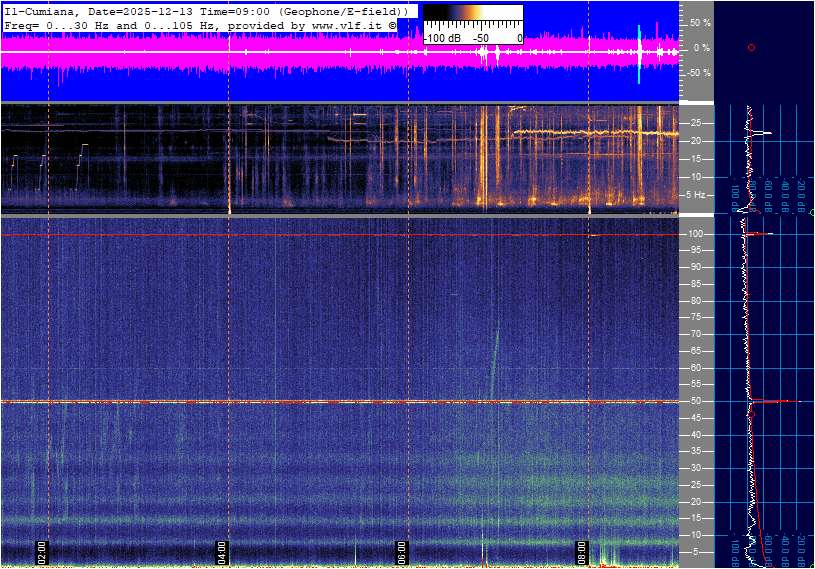The image size is (815, 569).
Task: Click the copyright symbol after www.vlf.it
Action: pos(391,24)
